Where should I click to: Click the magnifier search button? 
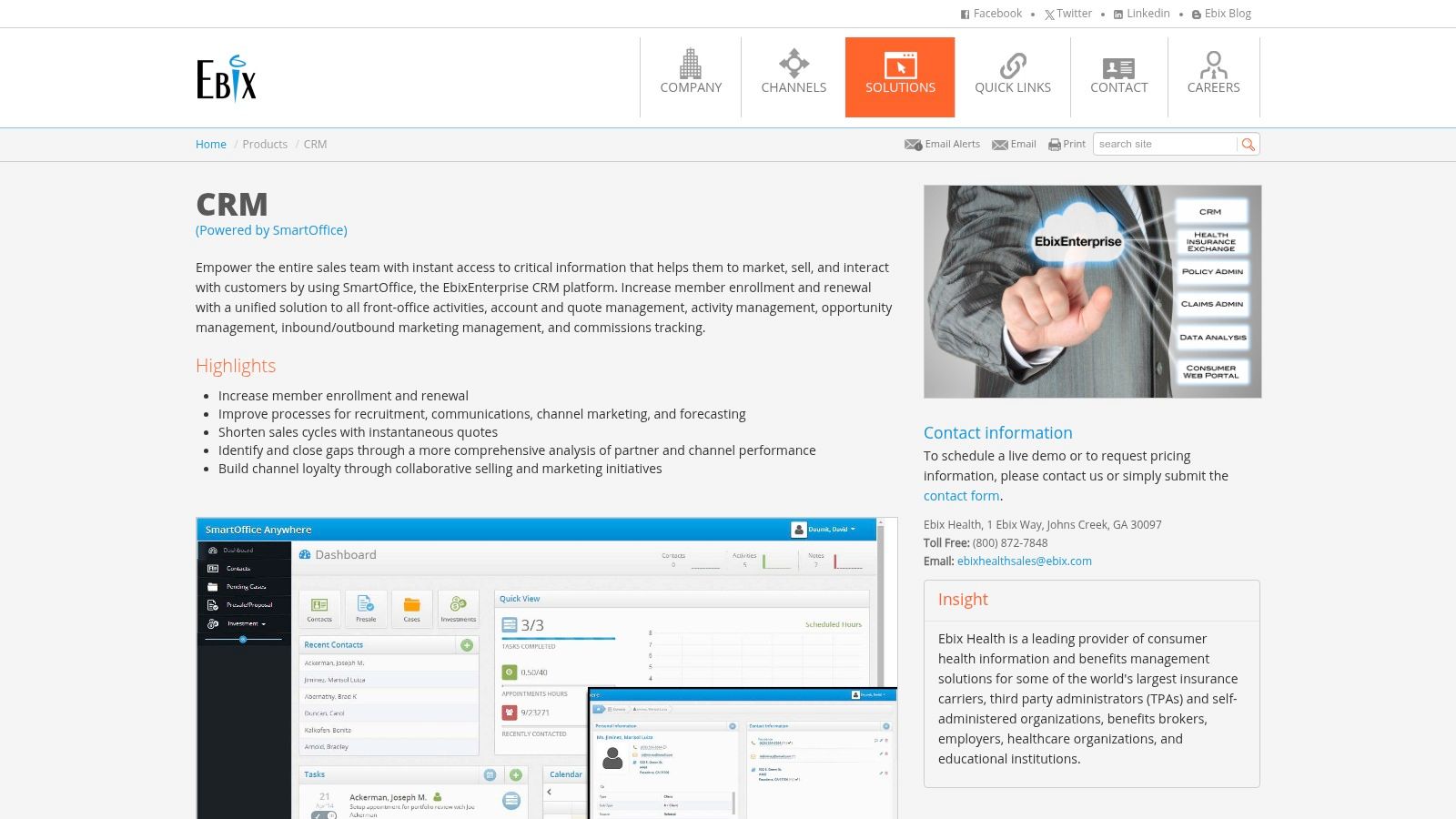[x=1249, y=144]
